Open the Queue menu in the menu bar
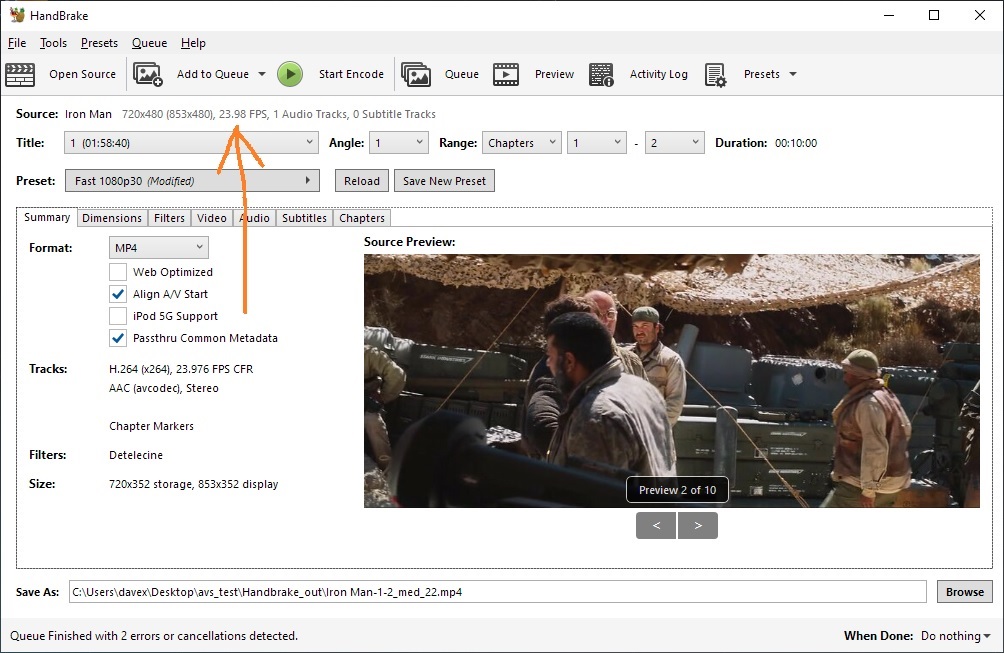Viewport: 1004px width, 653px height. click(x=149, y=43)
